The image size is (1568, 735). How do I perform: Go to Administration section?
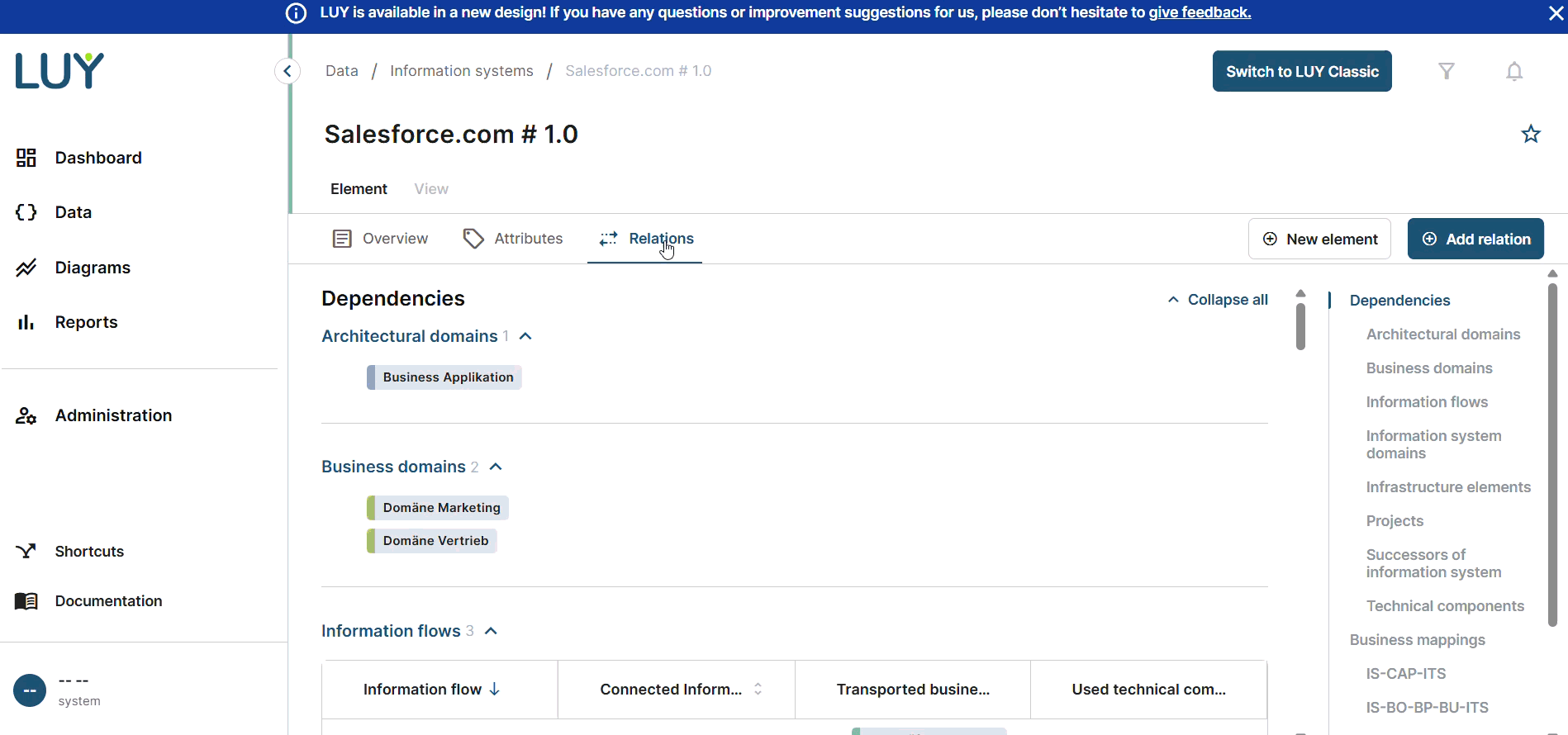pyautogui.click(x=113, y=415)
